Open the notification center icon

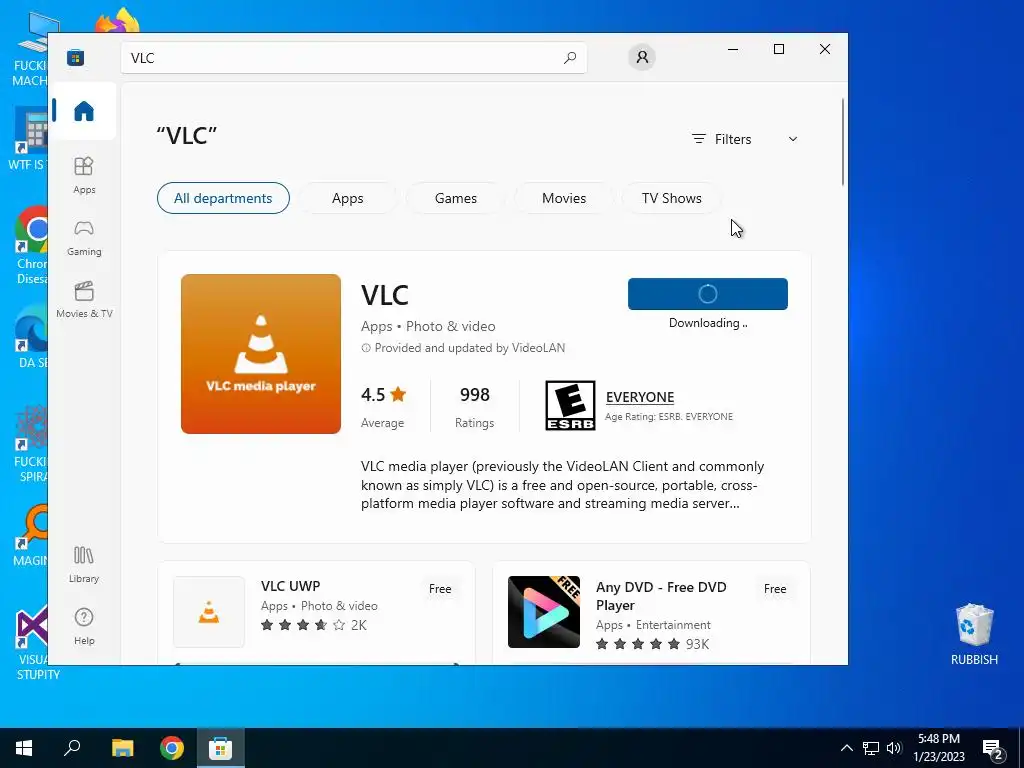click(x=993, y=750)
